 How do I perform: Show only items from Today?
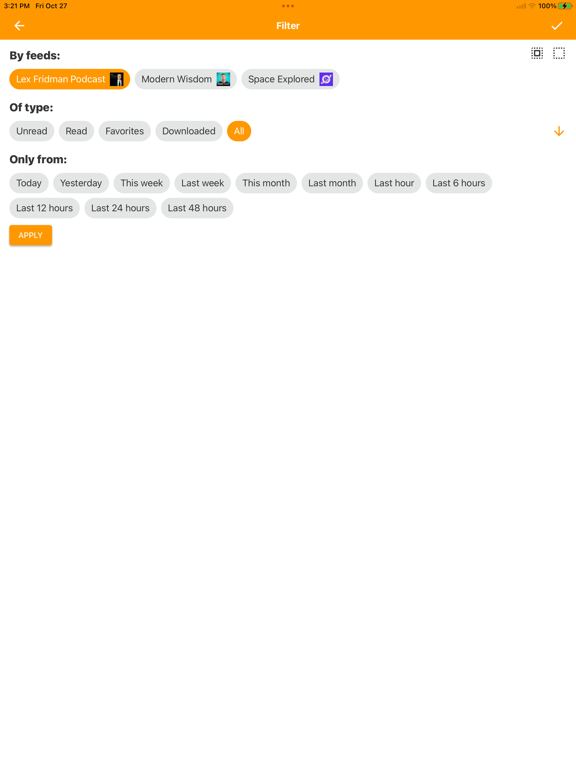(x=29, y=183)
